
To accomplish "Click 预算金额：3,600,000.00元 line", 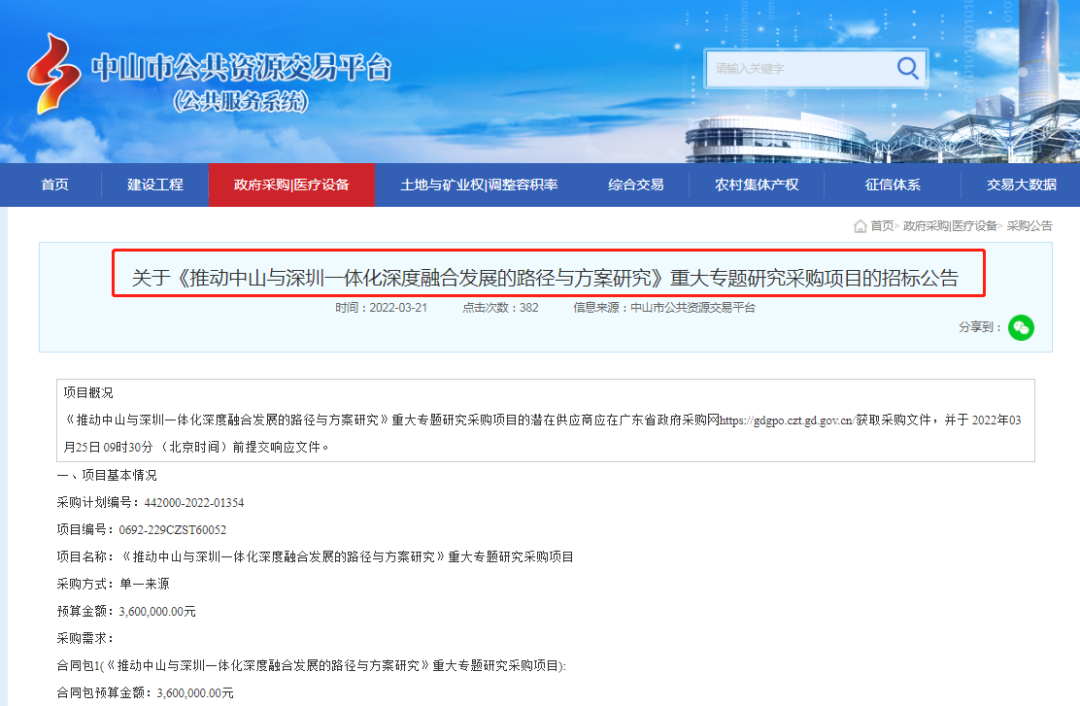I will [x=126, y=611].
